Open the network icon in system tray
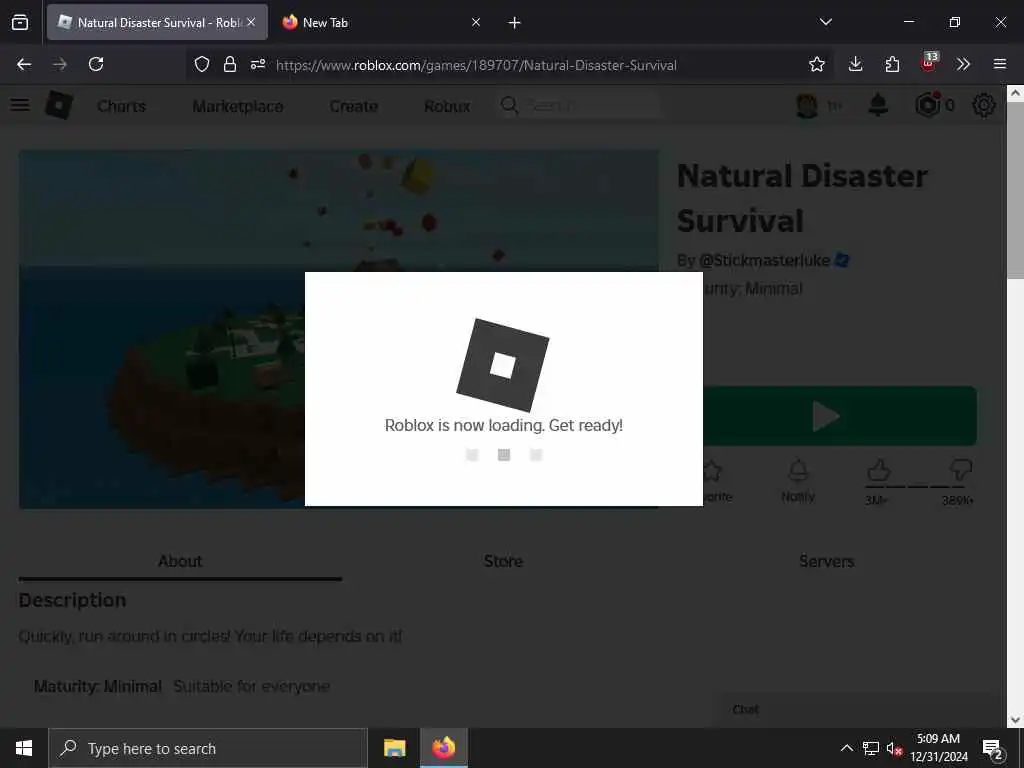Image resolution: width=1024 pixels, height=768 pixels. (x=871, y=748)
